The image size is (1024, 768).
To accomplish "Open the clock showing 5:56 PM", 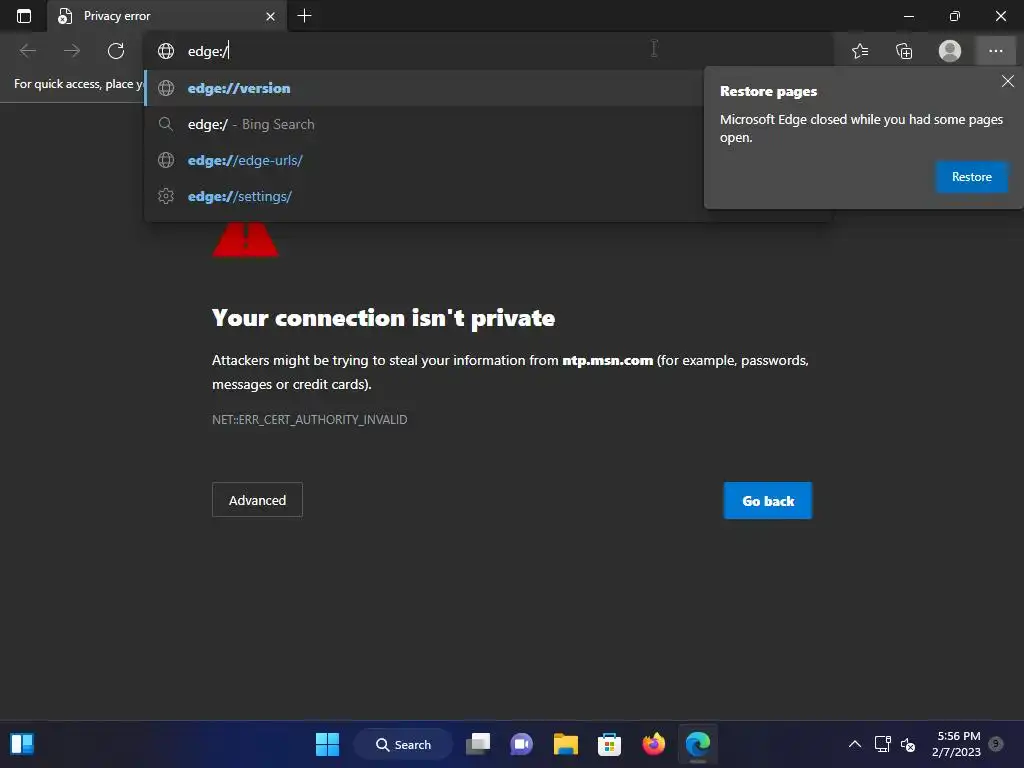I will [x=957, y=744].
